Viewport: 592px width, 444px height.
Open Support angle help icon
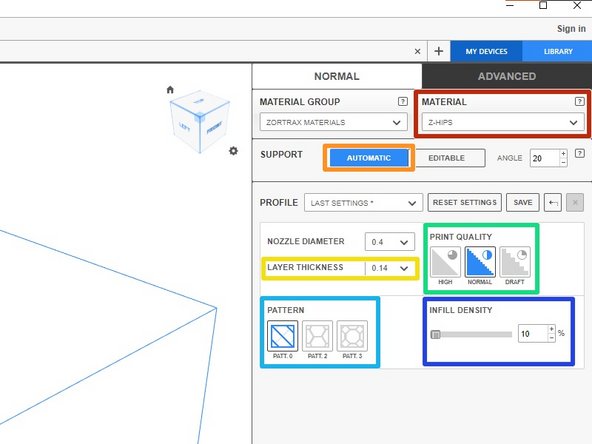580,153
